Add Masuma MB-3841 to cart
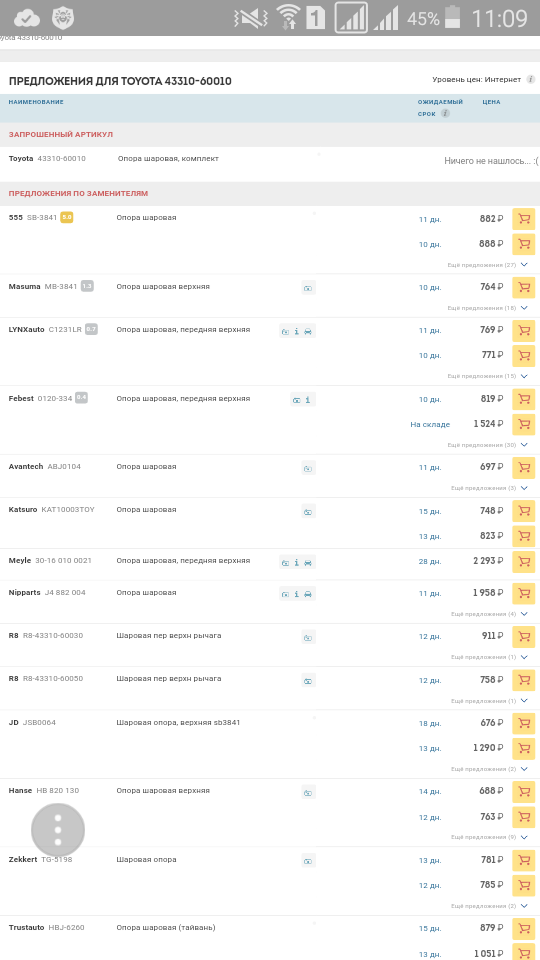540x960 pixels. click(523, 287)
